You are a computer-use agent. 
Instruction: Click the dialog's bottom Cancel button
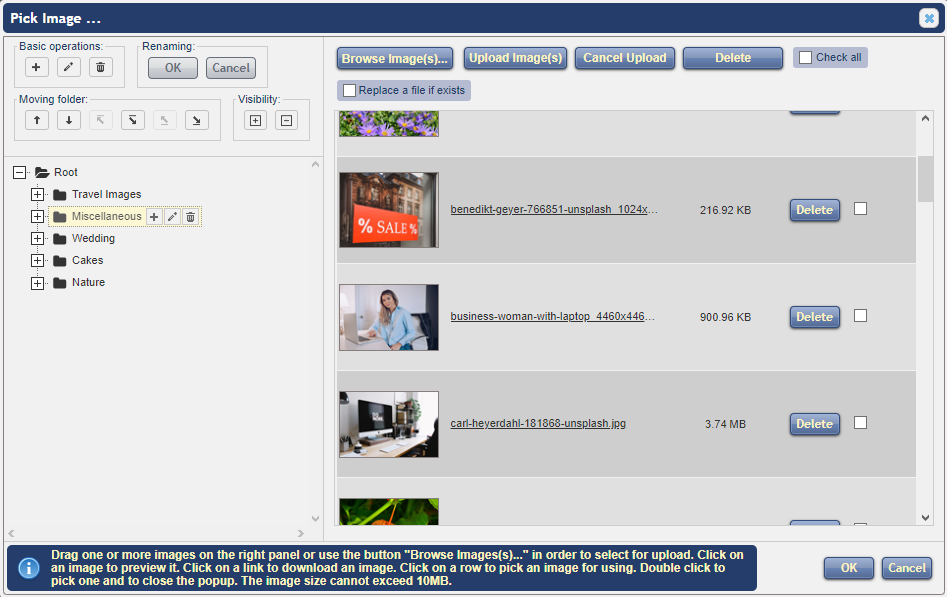[x=907, y=568]
